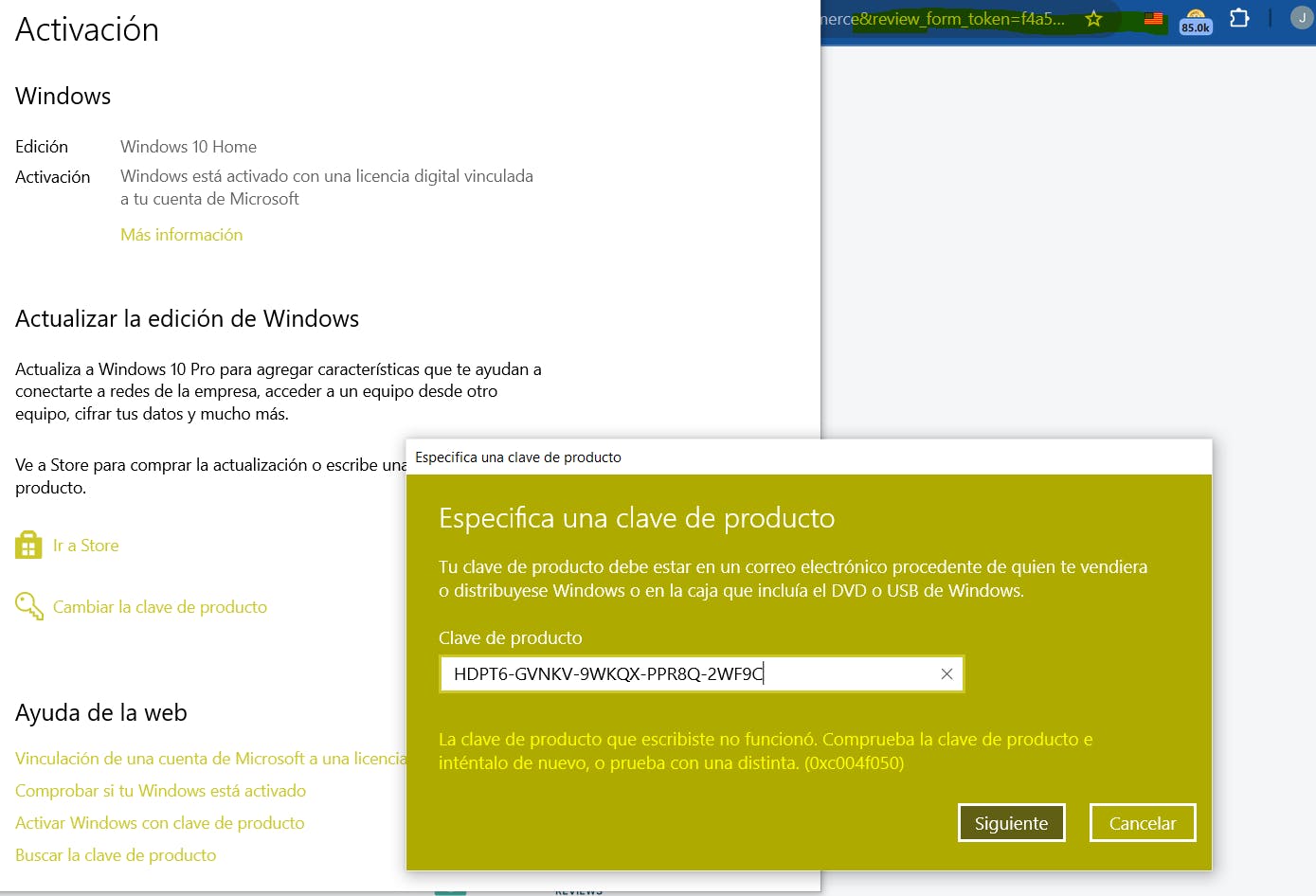Open Vinculación de una cuenta de Microsoft link

pyautogui.click(x=210, y=759)
